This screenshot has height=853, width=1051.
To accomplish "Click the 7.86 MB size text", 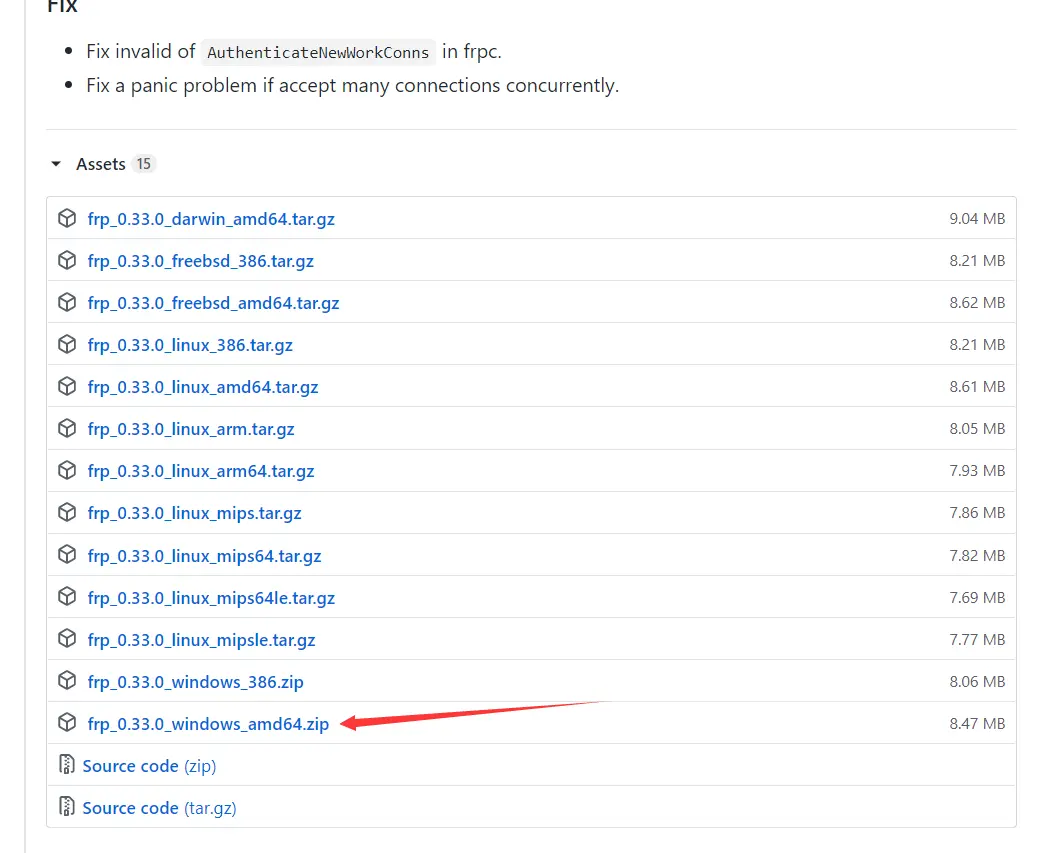I will coord(977,513).
